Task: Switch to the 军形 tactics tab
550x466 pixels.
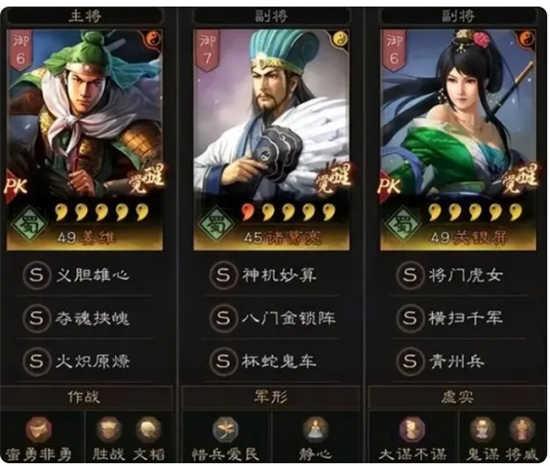Action: click(x=271, y=397)
